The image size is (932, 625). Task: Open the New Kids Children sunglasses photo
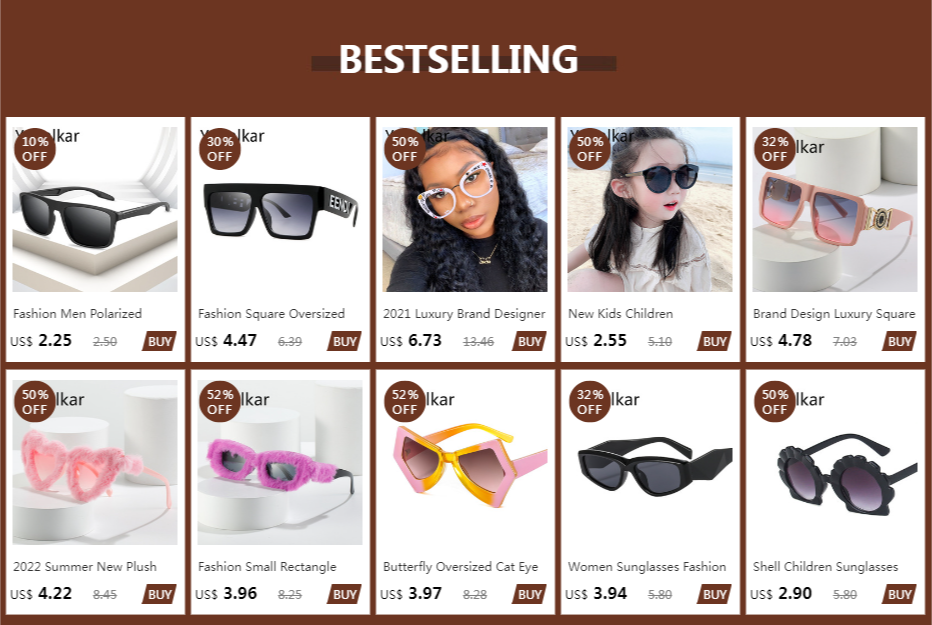tap(650, 209)
